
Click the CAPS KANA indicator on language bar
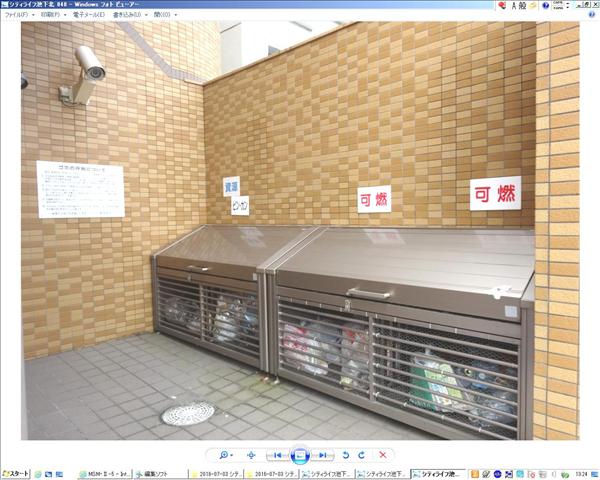(558, 5)
